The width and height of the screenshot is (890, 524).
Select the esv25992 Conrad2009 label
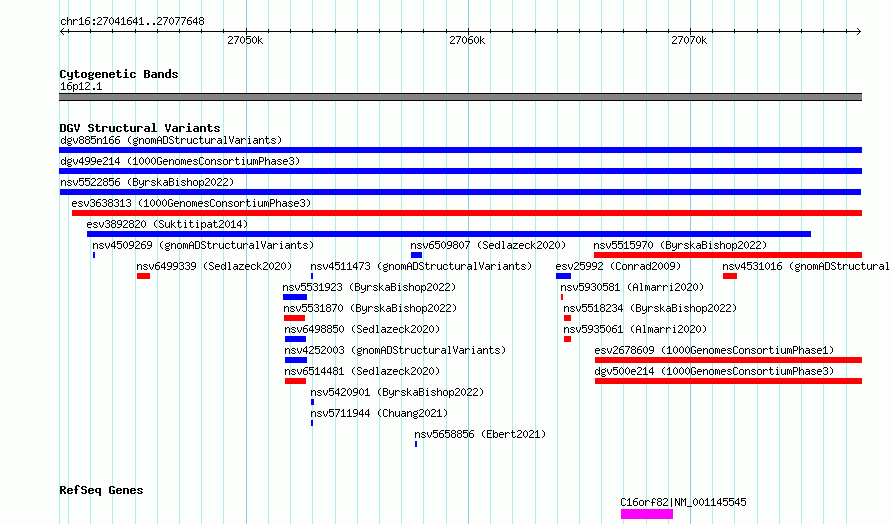(x=618, y=266)
